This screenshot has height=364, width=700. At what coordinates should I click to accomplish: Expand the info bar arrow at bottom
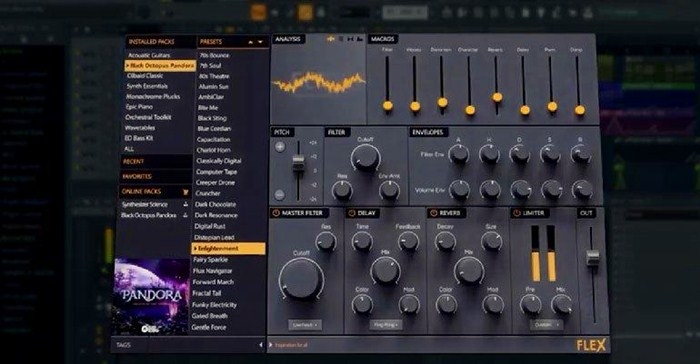point(271,345)
